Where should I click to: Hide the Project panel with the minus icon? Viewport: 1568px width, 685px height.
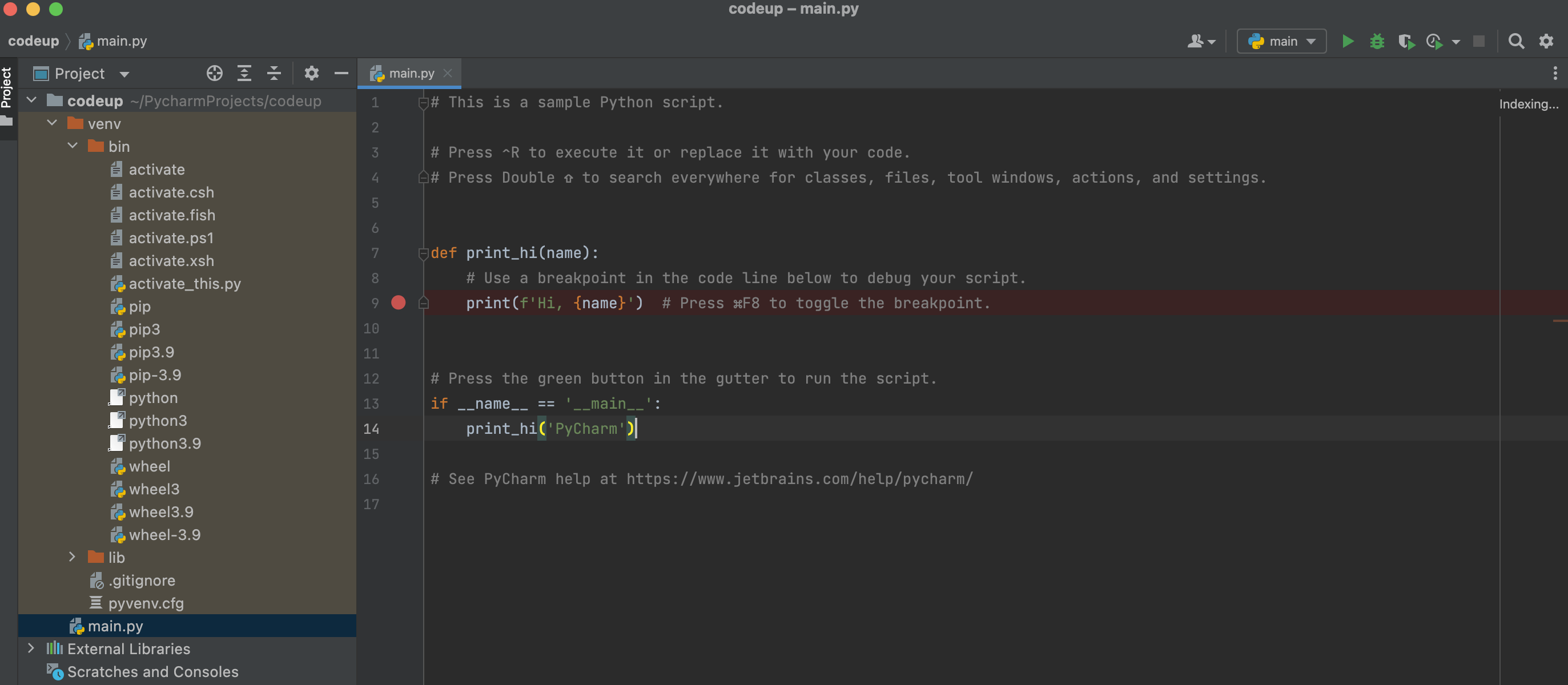pyautogui.click(x=341, y=74)
